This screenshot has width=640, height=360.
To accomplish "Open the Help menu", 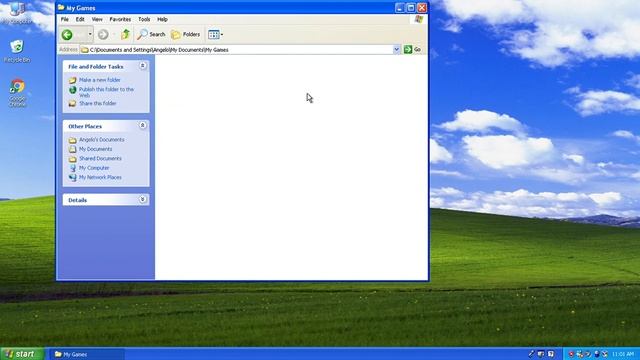I will (x=162, y=19).
